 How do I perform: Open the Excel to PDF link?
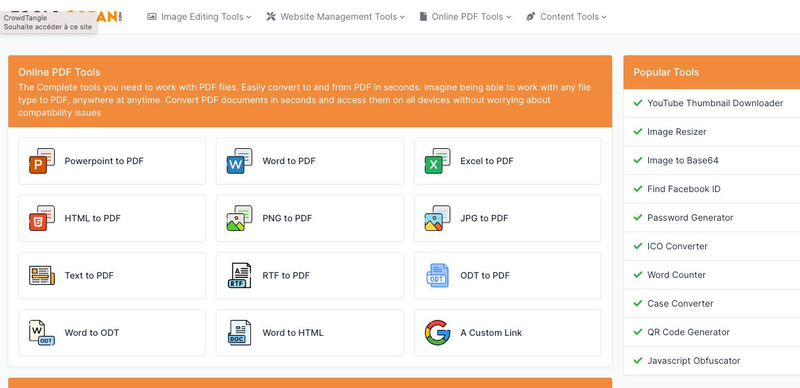487,161
